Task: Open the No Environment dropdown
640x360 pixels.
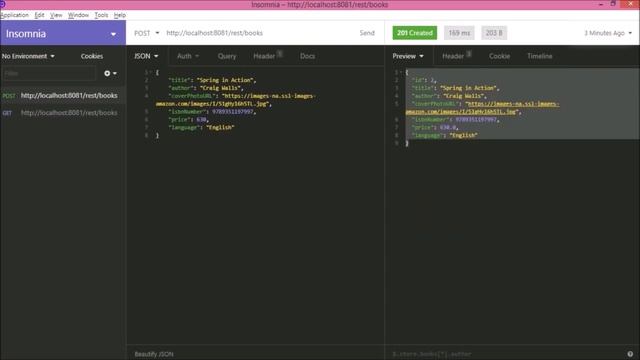Action: point(28,56)
